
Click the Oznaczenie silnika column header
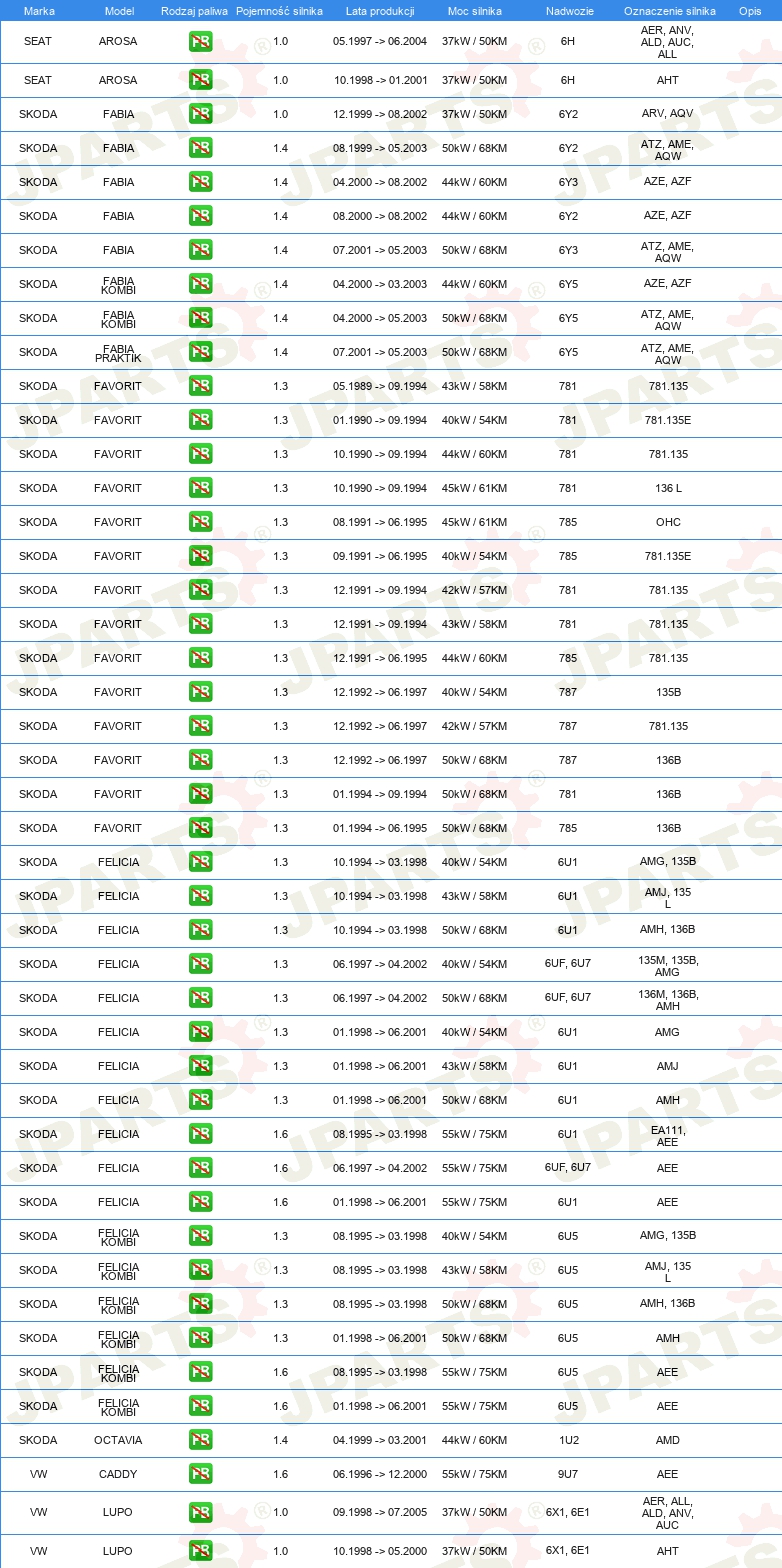[669, 10]
